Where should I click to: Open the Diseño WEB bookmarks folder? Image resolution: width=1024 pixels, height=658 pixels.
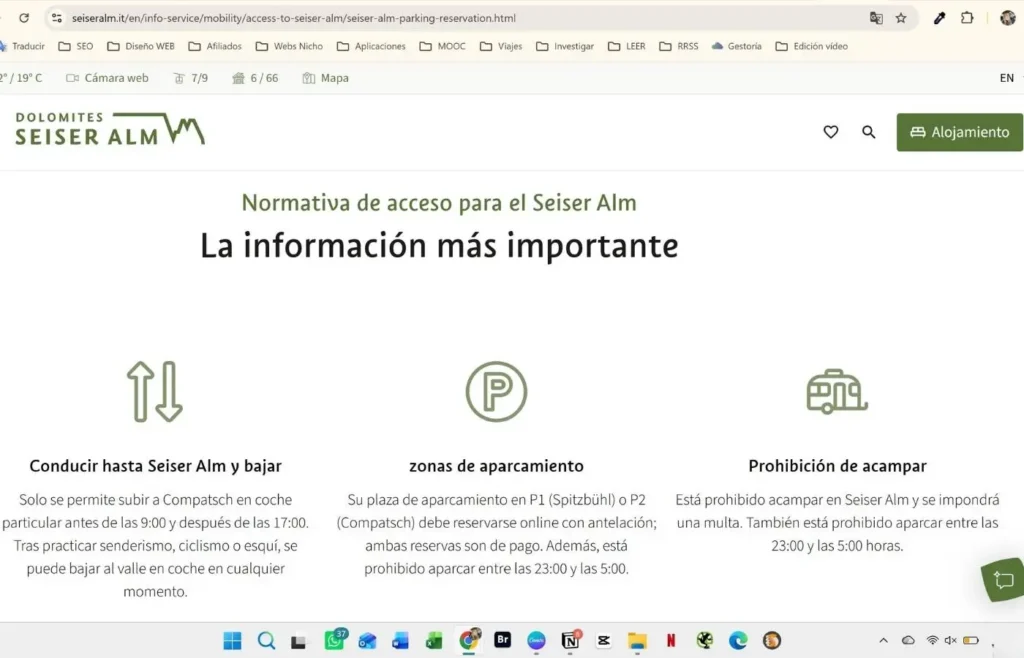coord(141,46)
